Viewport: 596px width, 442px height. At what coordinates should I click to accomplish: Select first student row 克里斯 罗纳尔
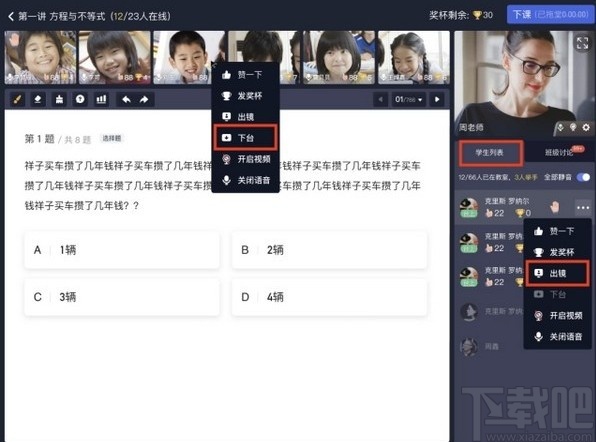(524, 208)
